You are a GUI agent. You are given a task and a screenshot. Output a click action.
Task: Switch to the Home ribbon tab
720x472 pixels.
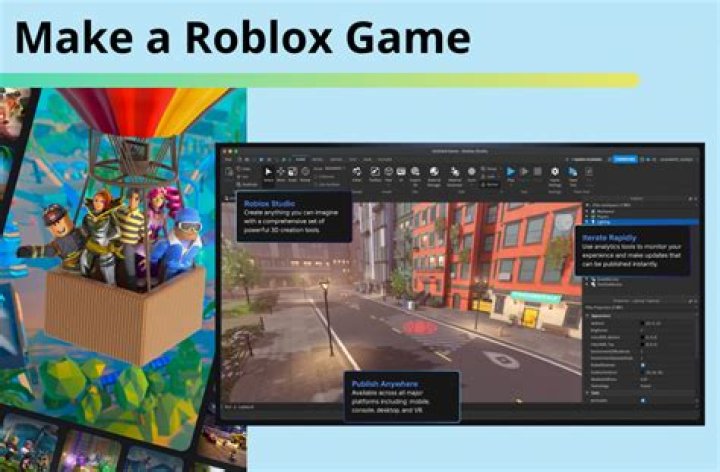click(300, 158)
